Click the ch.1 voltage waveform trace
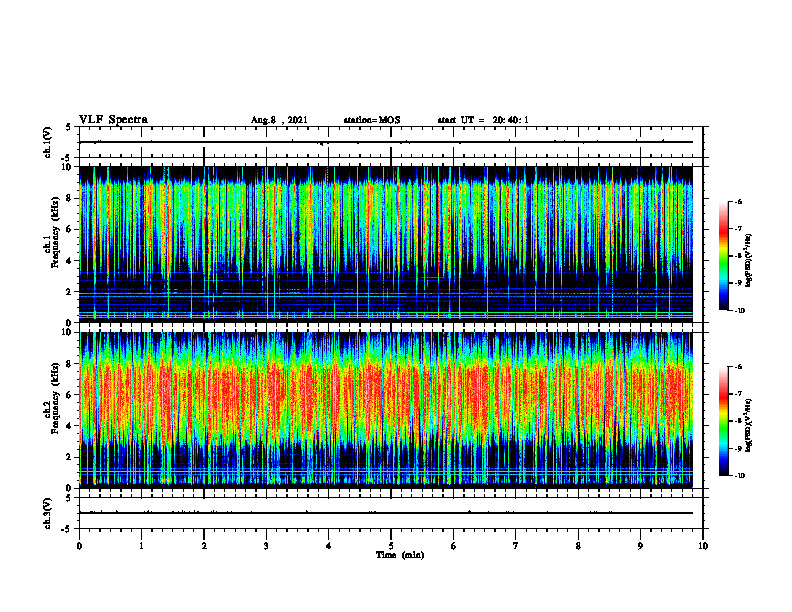Viewport: 792px width, 612px height. click(386, 142)
